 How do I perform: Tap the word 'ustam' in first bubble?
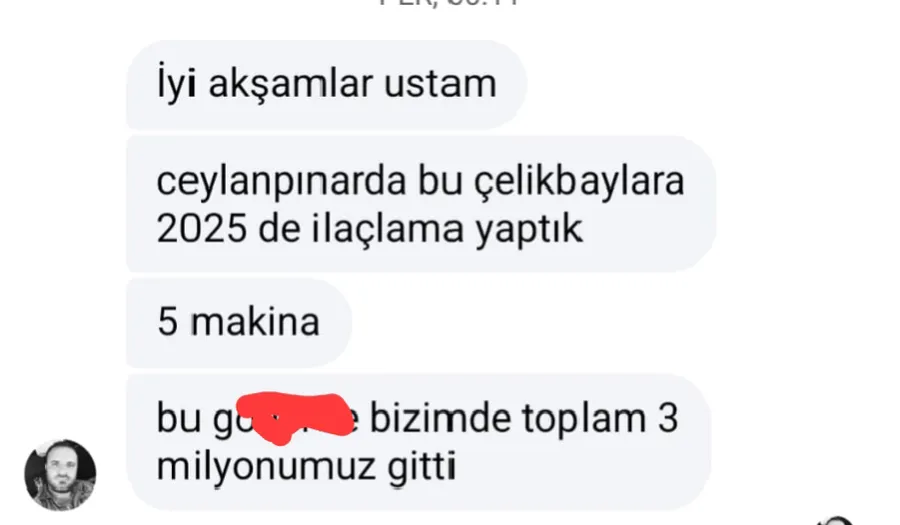[440, 84]
